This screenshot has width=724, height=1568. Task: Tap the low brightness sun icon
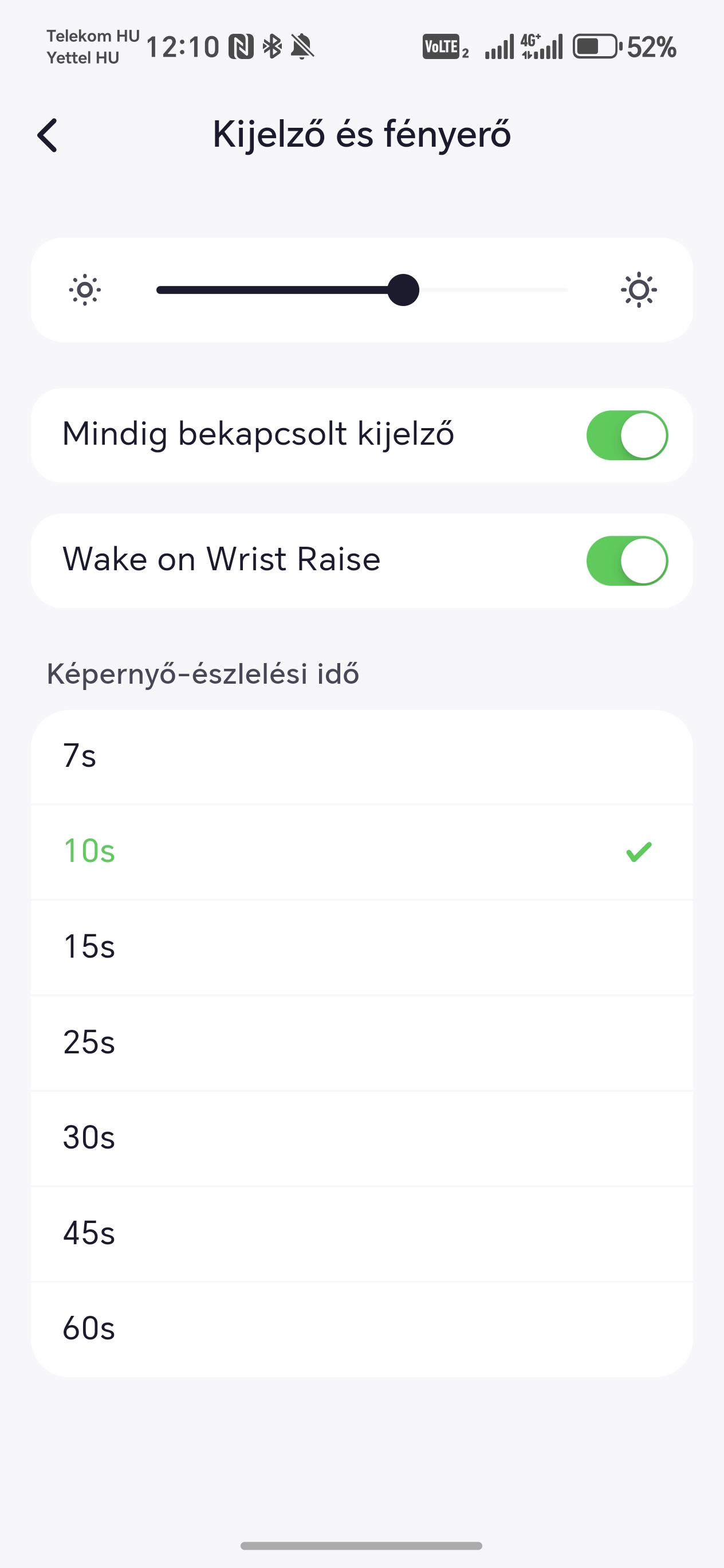[85, 290]
